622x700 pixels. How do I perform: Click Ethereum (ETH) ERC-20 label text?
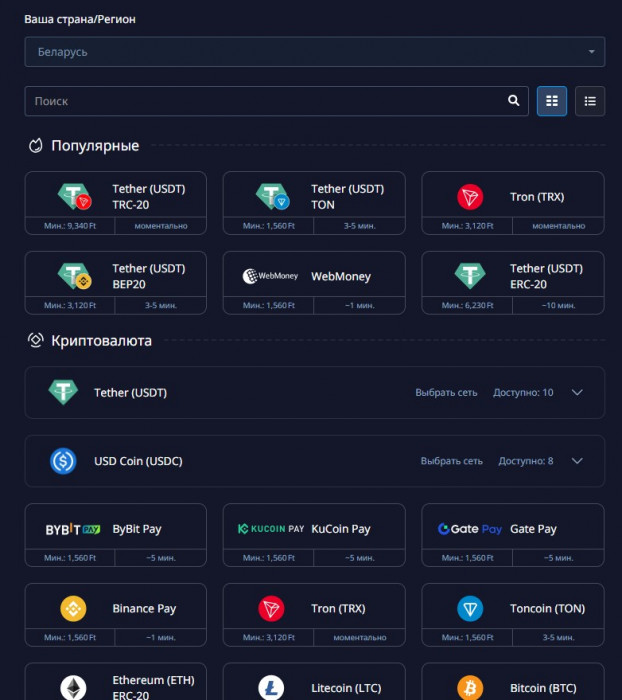point(153,688)
